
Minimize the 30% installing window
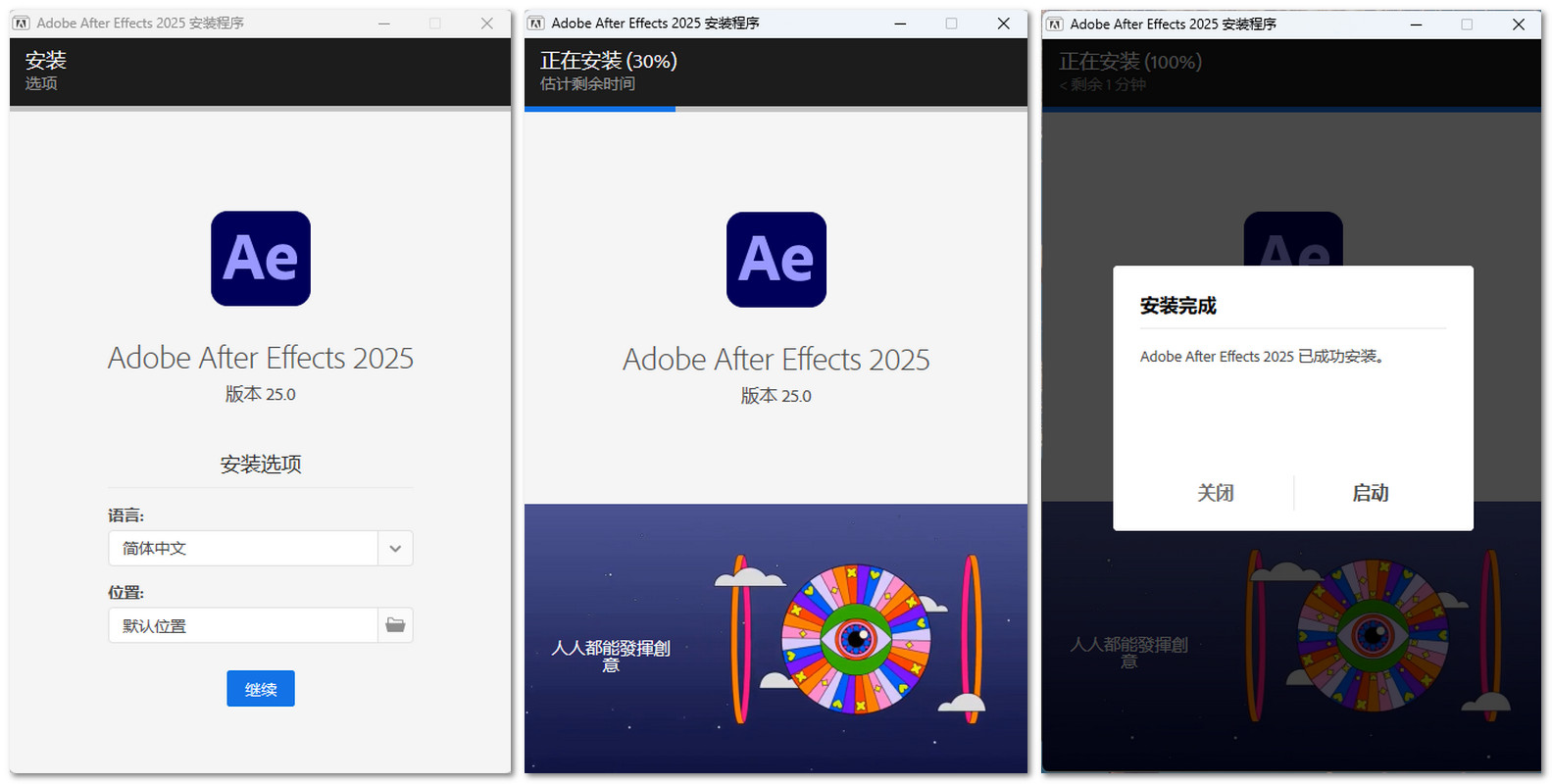[900, 23]
